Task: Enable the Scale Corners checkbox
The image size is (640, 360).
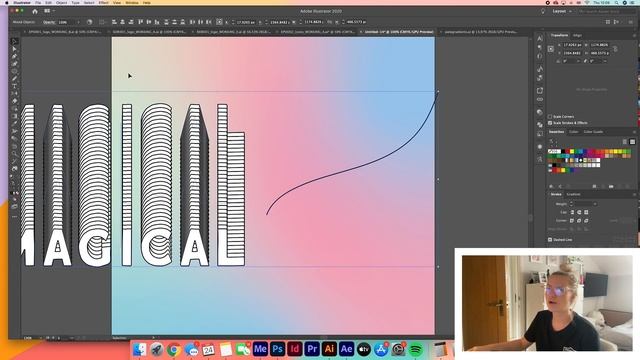Action: point(550,117)
